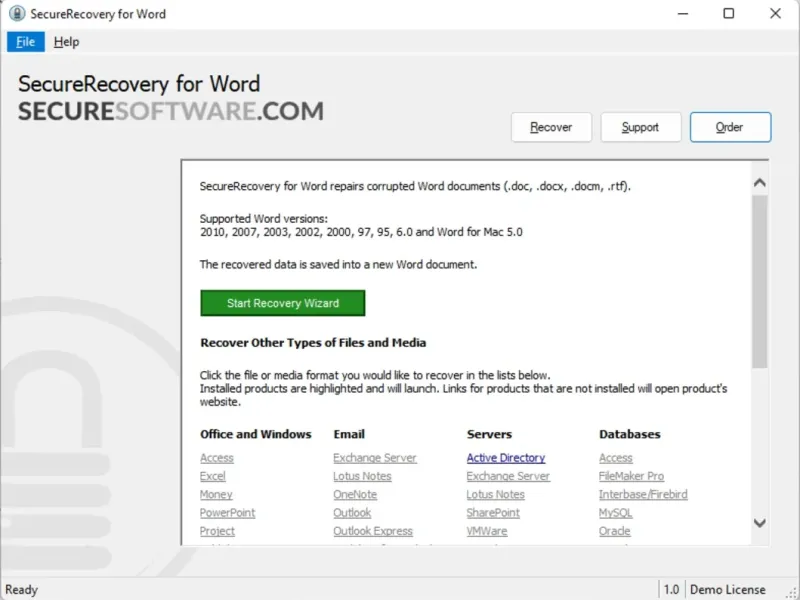Click the Order button
Image resolution: width=800 pixels, height=600 pixels.
(730, 127)
